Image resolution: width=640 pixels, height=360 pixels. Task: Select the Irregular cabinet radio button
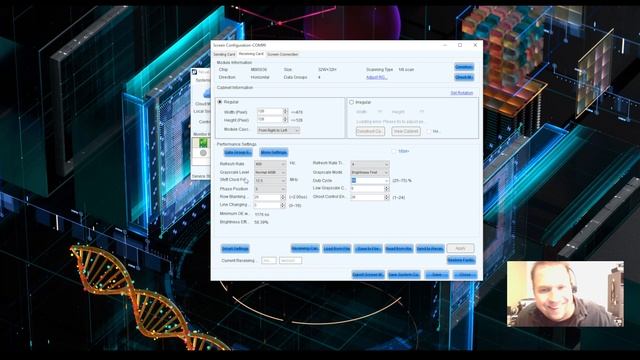[351, 102]
